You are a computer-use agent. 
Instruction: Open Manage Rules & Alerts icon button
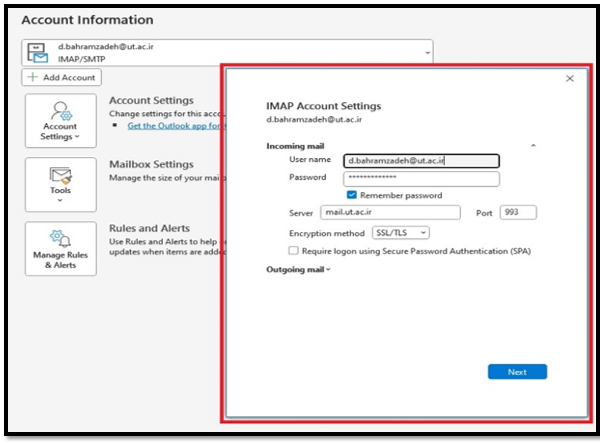60,249
